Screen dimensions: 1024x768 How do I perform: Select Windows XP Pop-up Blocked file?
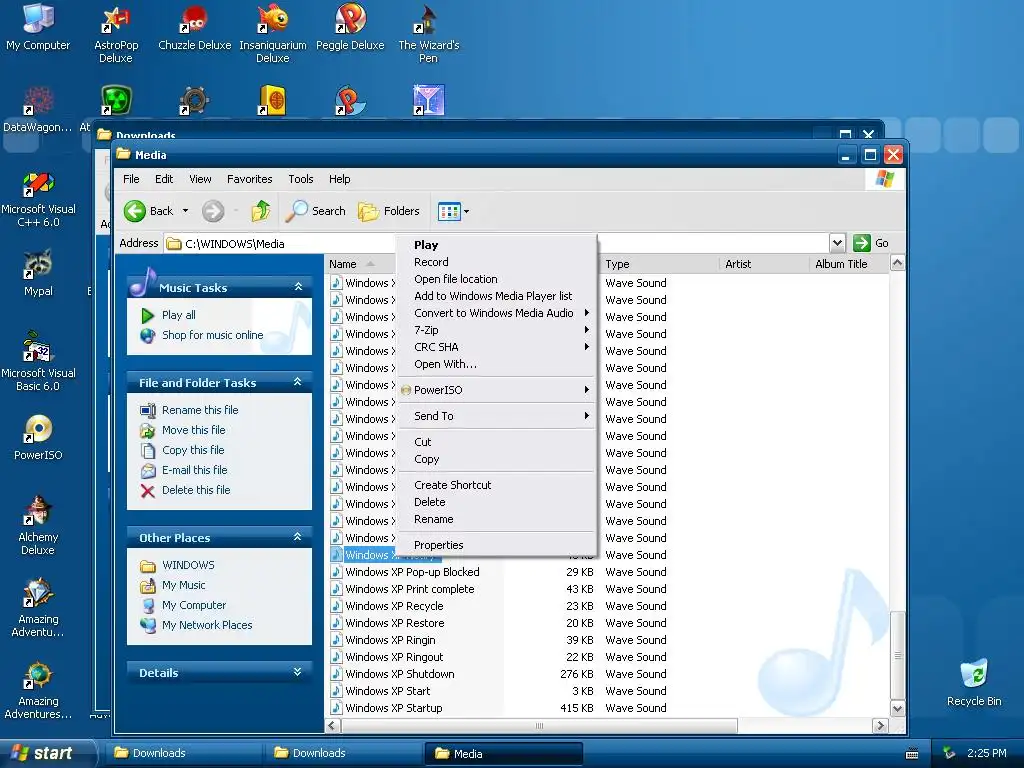(412, 572)
